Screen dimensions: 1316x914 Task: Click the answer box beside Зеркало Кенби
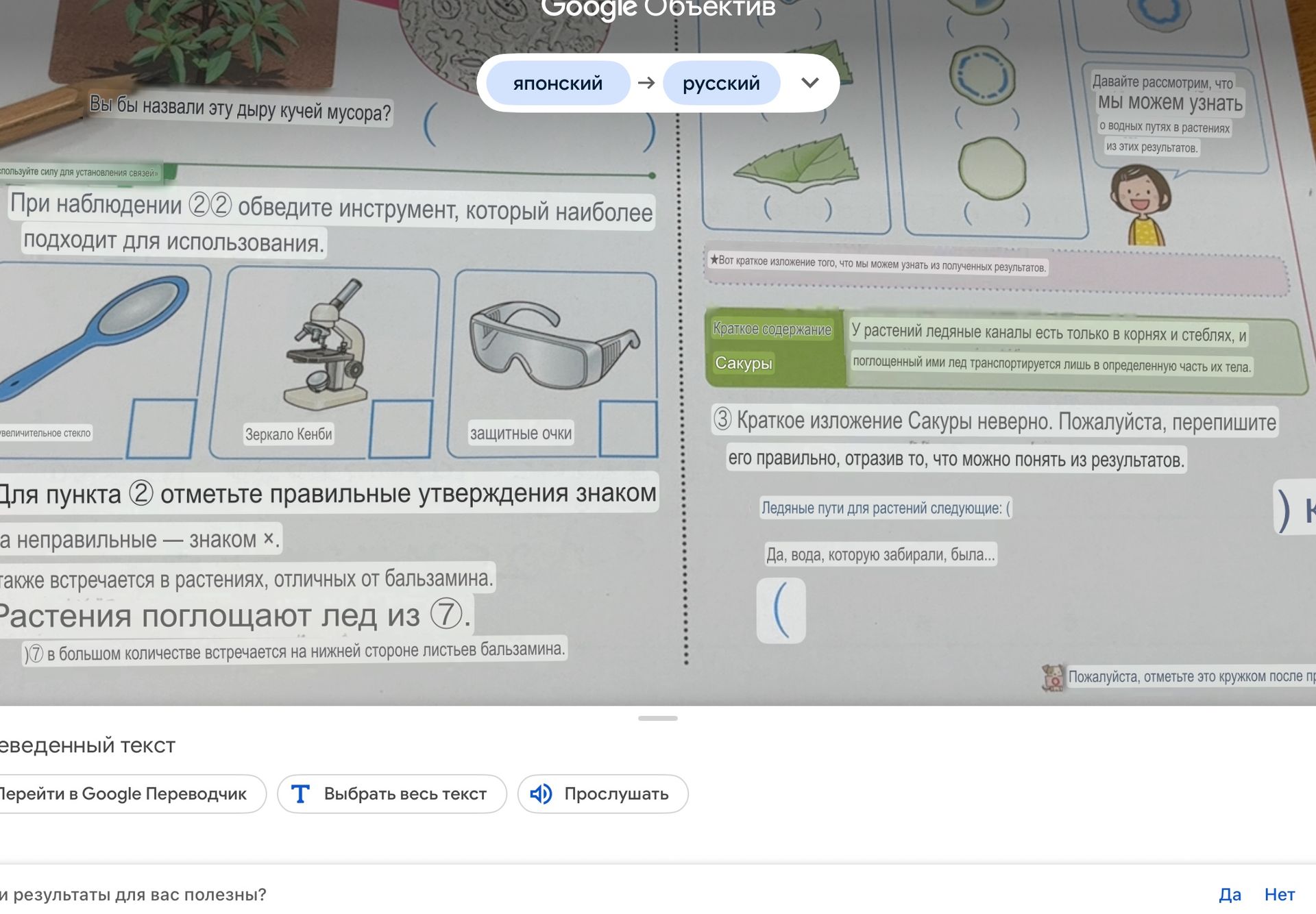point(401,429)
